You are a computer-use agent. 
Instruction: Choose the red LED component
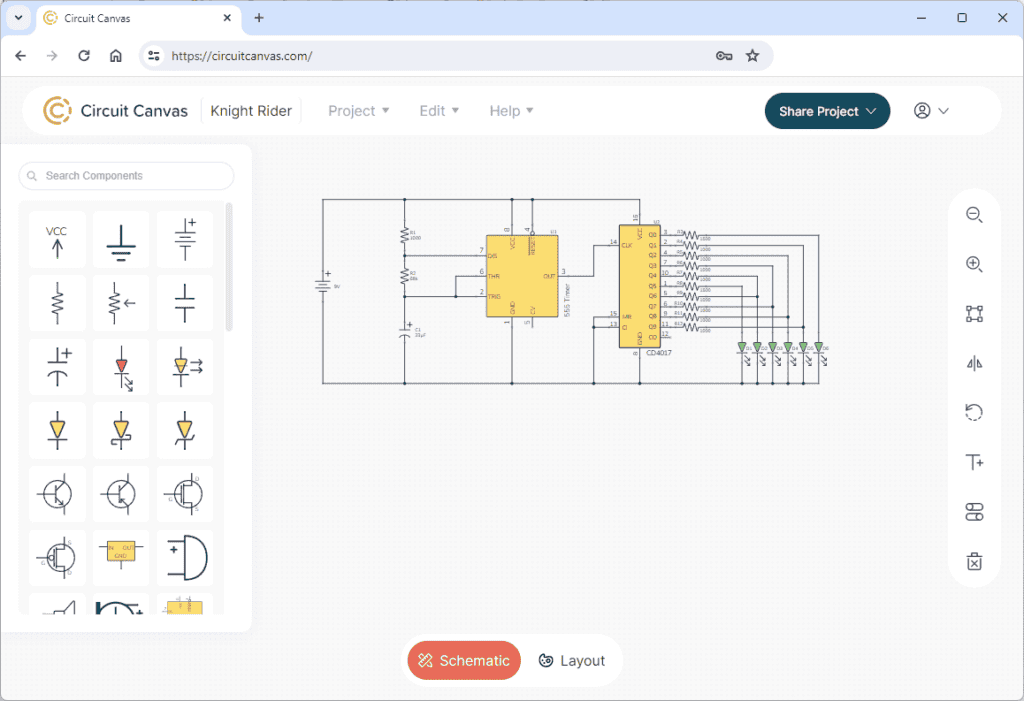pos(121,367)
